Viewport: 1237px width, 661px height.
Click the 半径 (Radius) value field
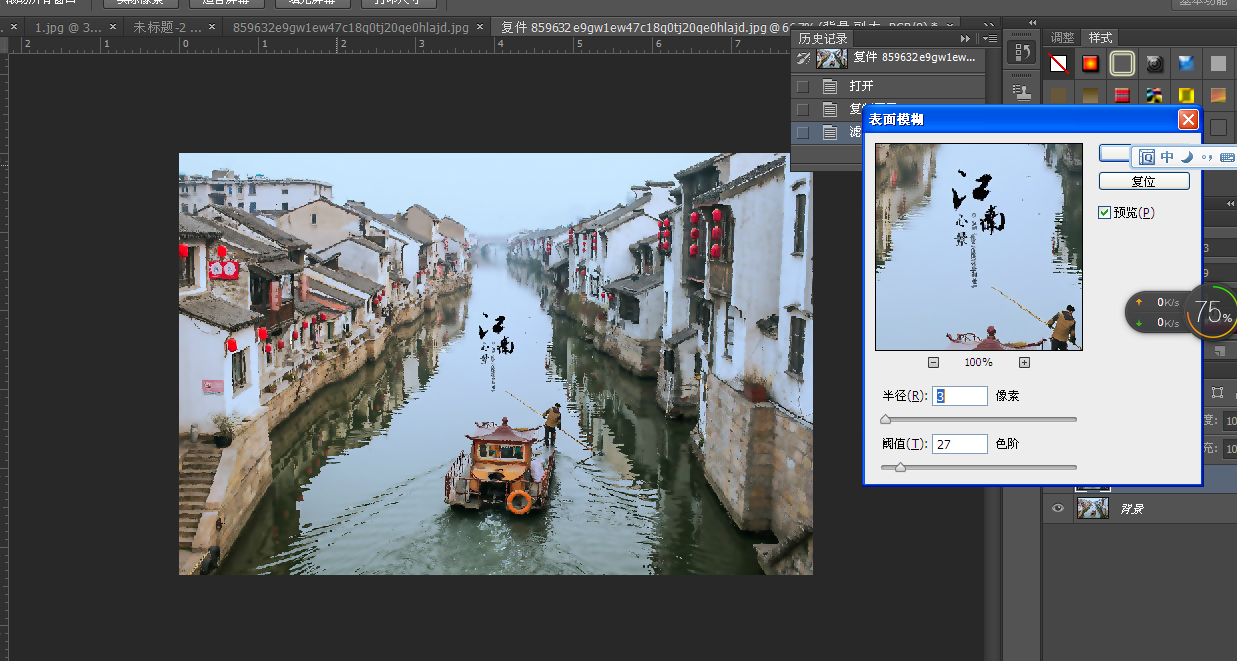[x=960, y=396]
